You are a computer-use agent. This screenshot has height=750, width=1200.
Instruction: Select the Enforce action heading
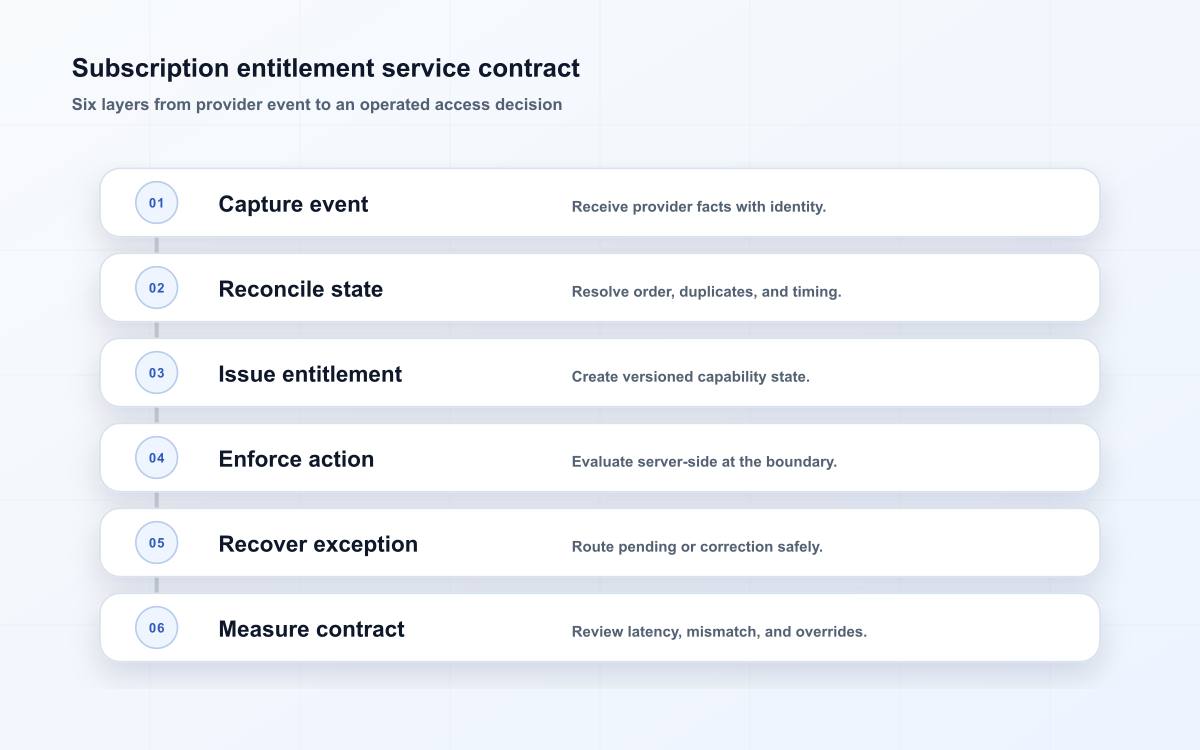pos(296,459)
